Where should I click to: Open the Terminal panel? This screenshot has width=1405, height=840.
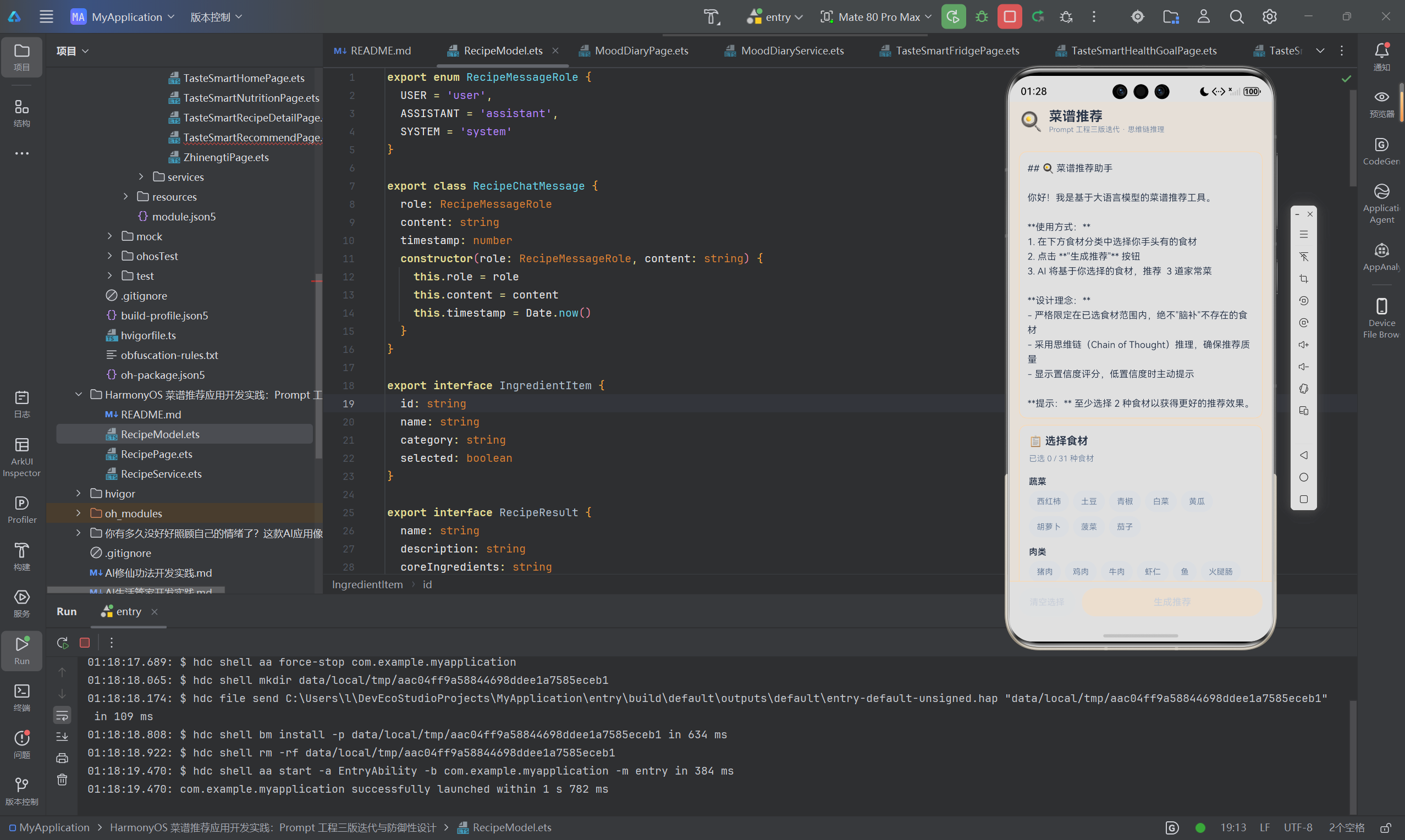tap(21, 698)
